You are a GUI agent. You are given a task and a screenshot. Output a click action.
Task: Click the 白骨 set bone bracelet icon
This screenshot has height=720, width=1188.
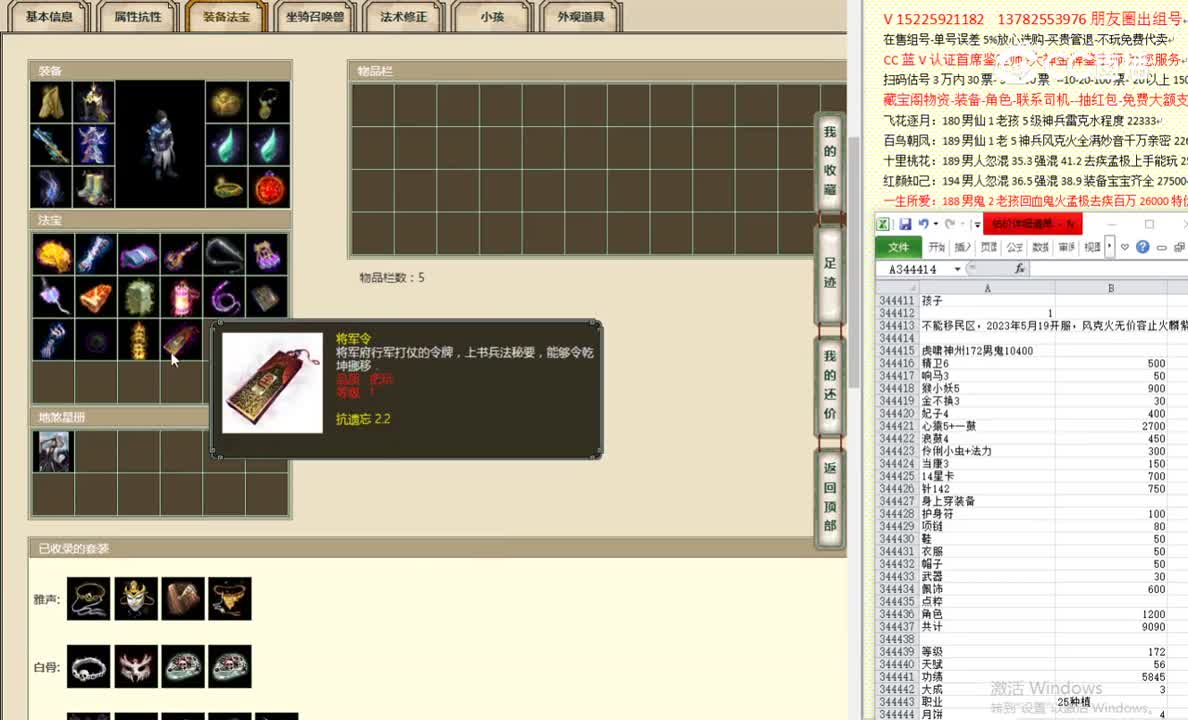point(89,666)
